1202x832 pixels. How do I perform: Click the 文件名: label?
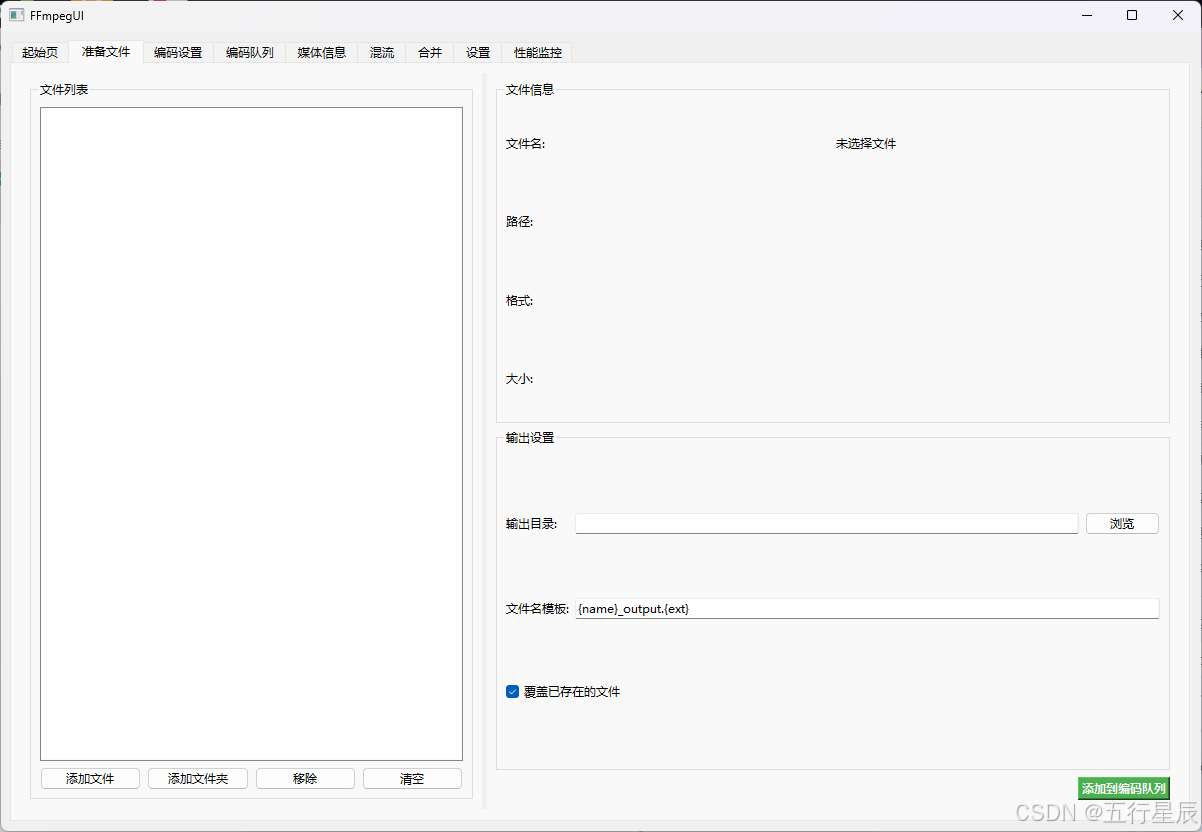pos(526,144)
